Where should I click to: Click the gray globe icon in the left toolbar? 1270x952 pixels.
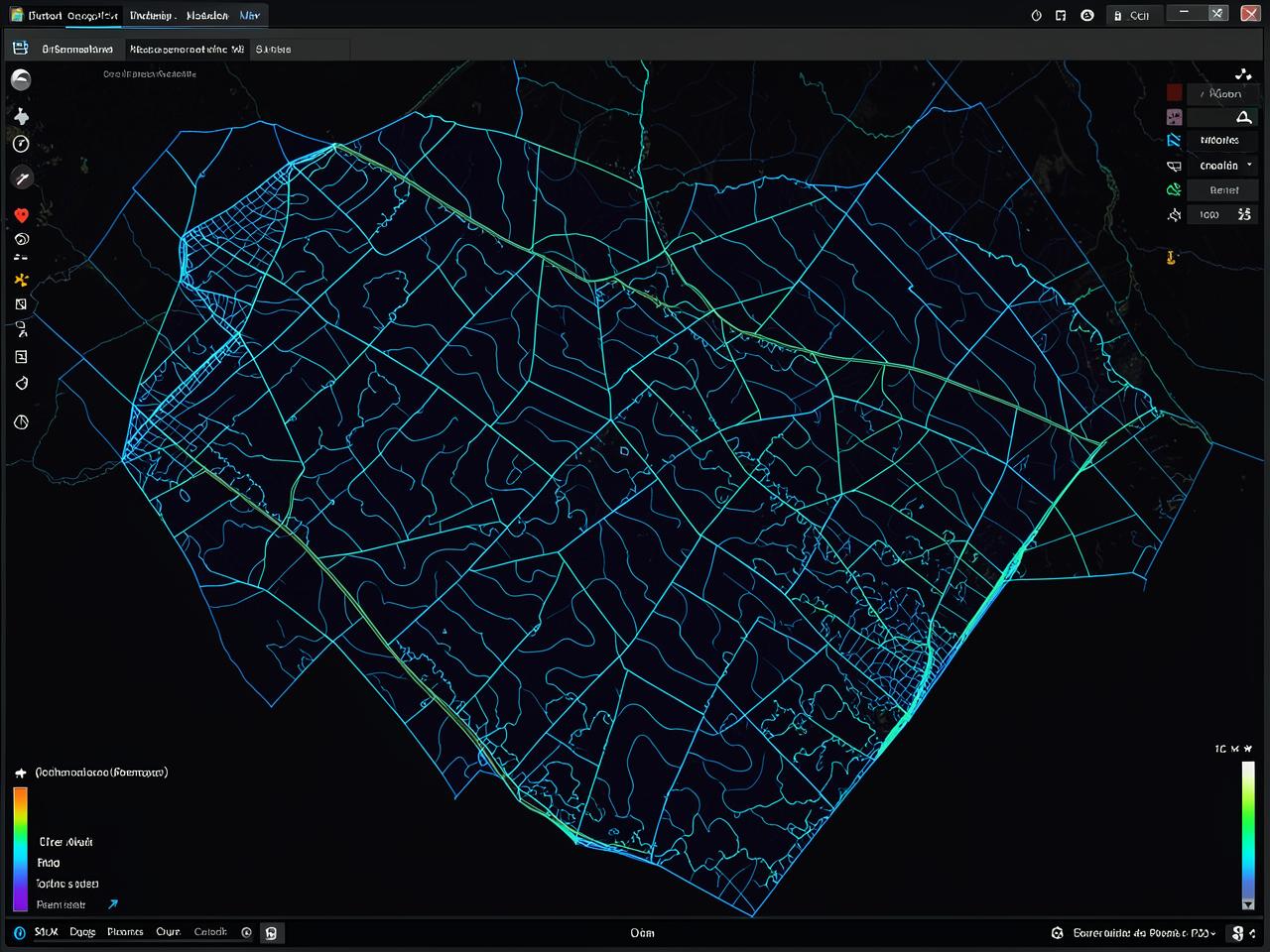21,80
